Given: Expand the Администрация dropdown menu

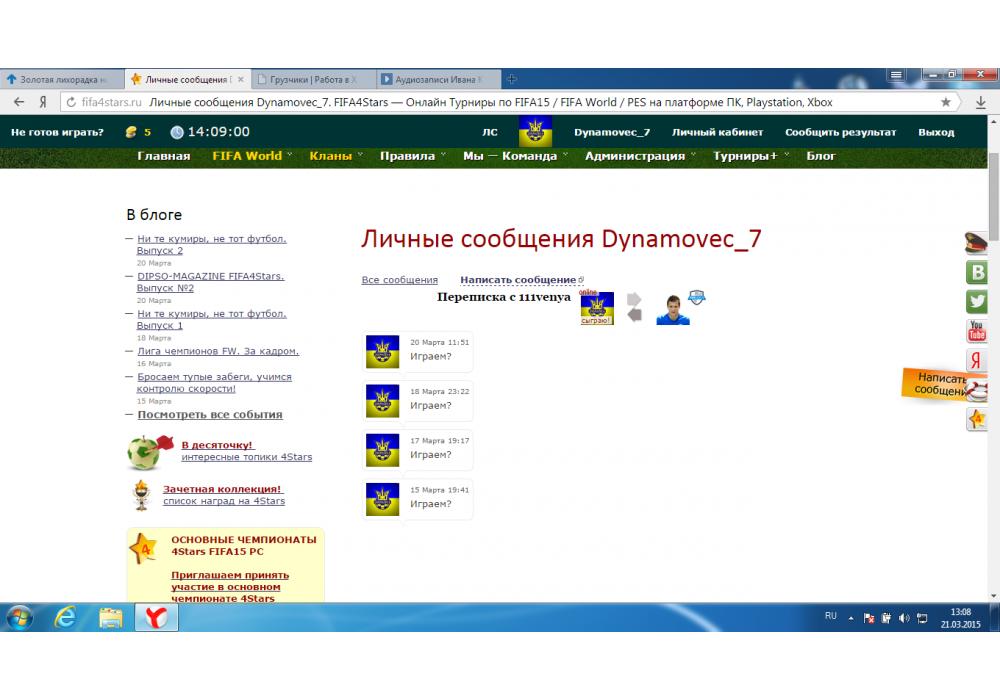Looking at the screenshot, I should 635,156.
